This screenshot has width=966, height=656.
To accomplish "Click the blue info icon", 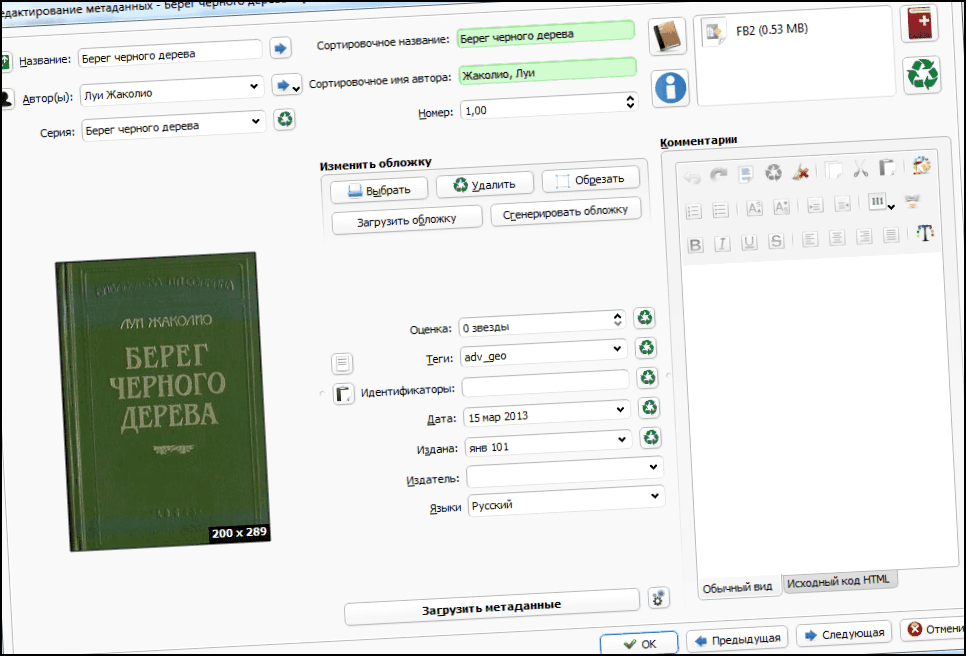I will coord(671,88).
